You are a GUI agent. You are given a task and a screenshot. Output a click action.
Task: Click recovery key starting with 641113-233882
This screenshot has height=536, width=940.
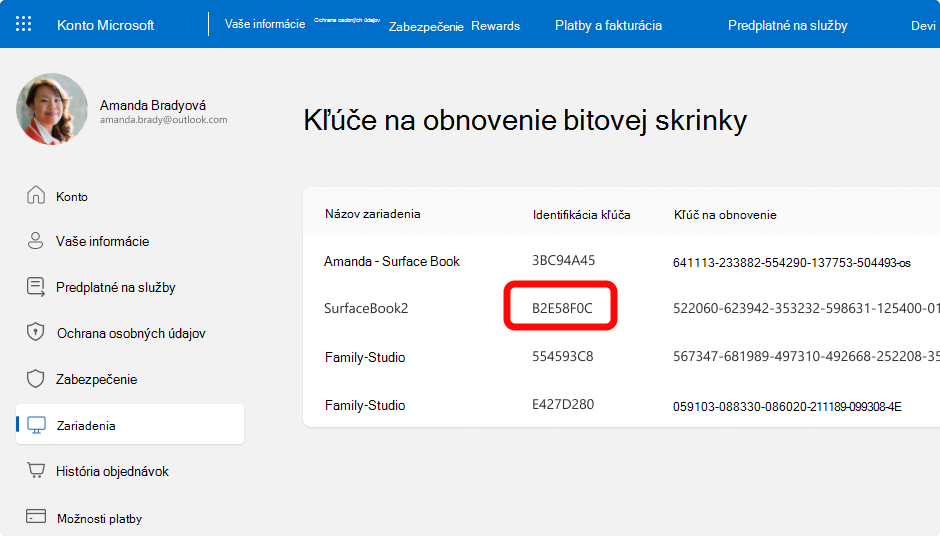point(791,263)
